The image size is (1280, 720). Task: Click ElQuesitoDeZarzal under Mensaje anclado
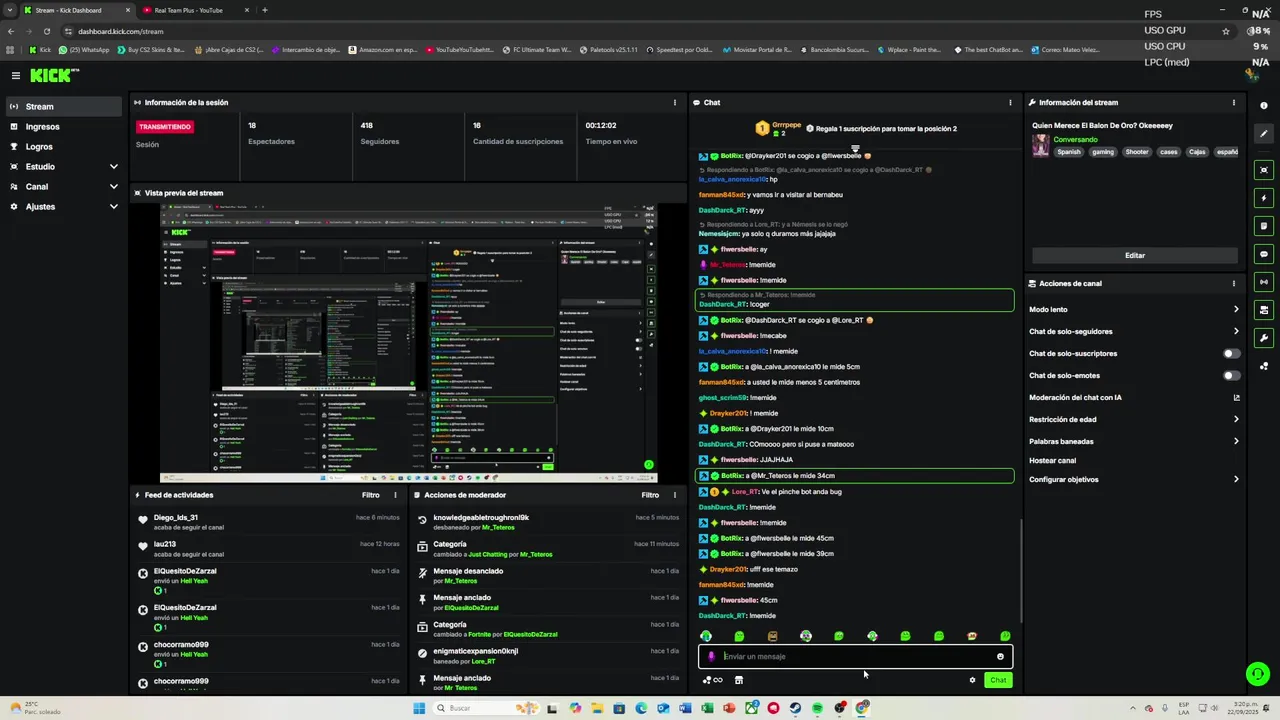click(x=471, y=607)
